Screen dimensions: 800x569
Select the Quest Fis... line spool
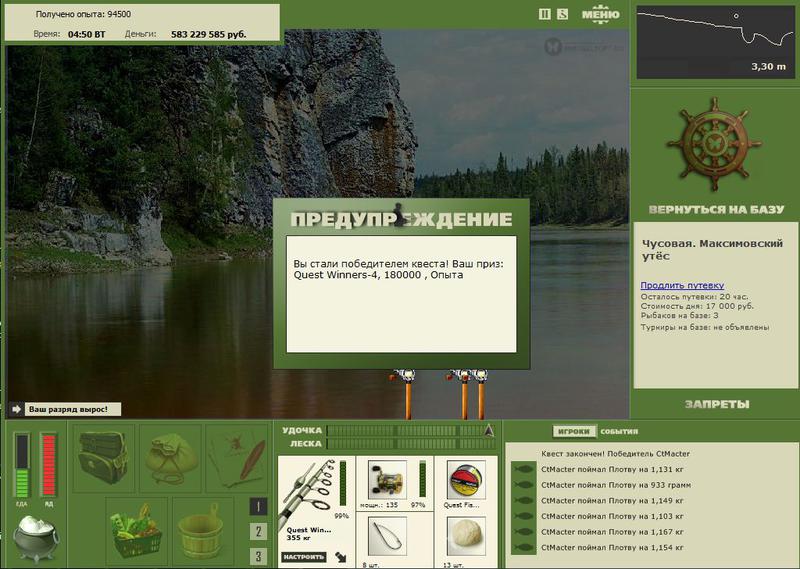(x=466, y=480)
